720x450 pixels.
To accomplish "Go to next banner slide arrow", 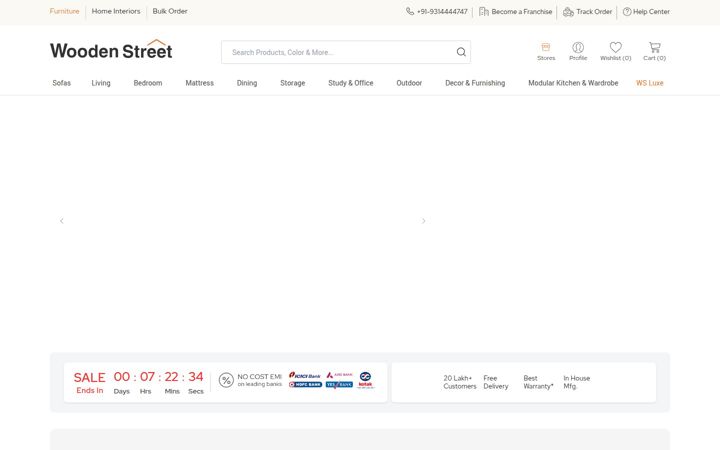I will coord(423,221).
